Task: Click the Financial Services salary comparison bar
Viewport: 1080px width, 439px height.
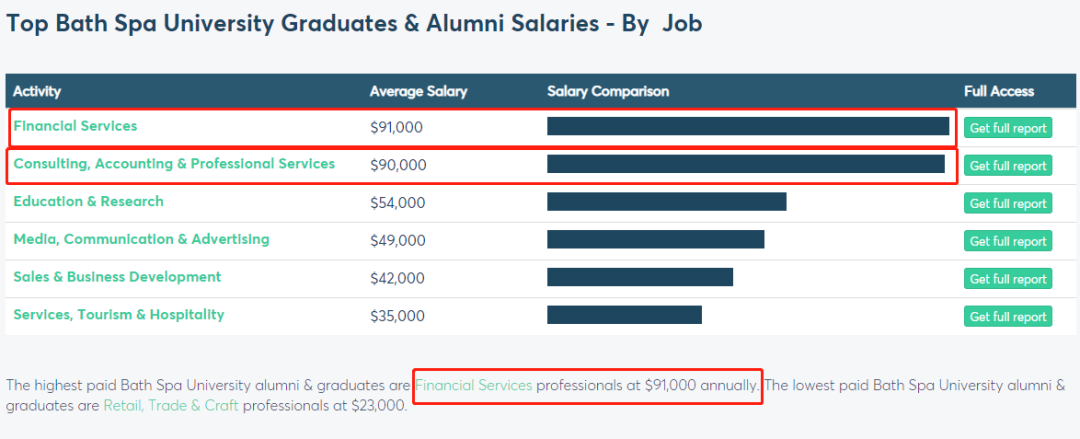Action: coord(747,126)
